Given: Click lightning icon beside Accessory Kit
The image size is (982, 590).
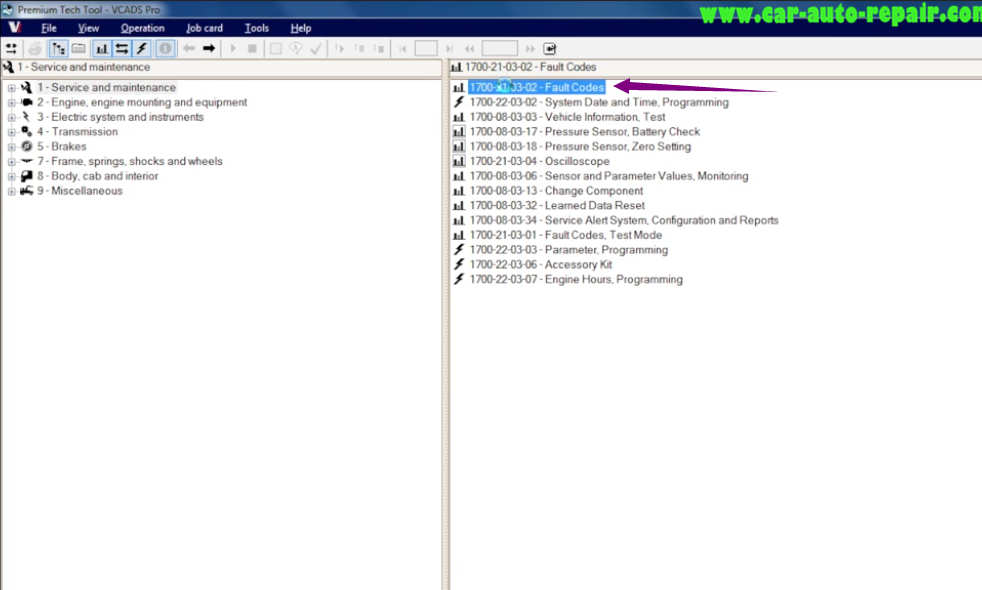Looking at the screenshot, I should (x=459, y=264).
